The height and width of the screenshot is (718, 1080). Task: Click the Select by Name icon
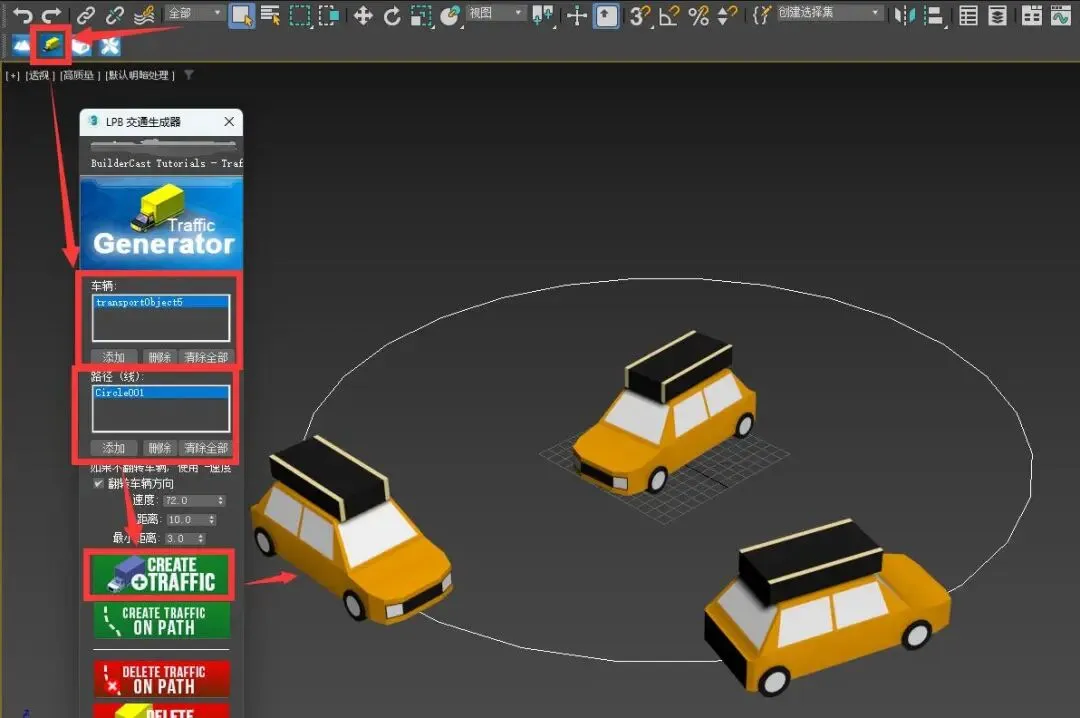click(x=269, y=15)
